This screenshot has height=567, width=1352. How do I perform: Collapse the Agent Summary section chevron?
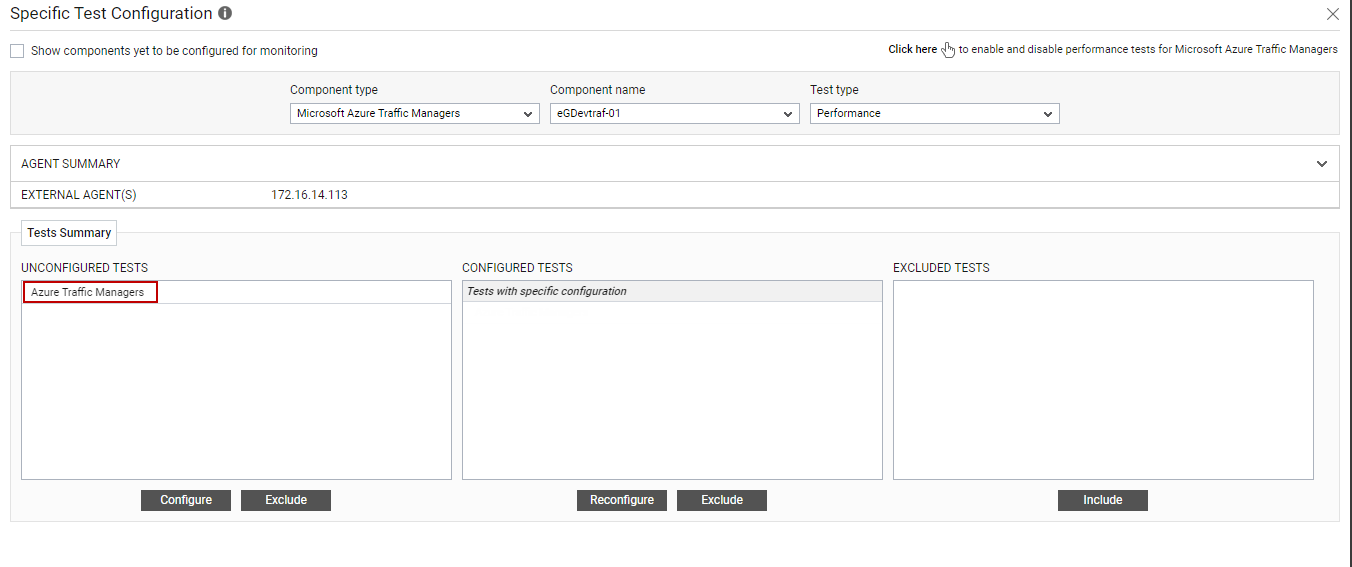(1322, 164)
